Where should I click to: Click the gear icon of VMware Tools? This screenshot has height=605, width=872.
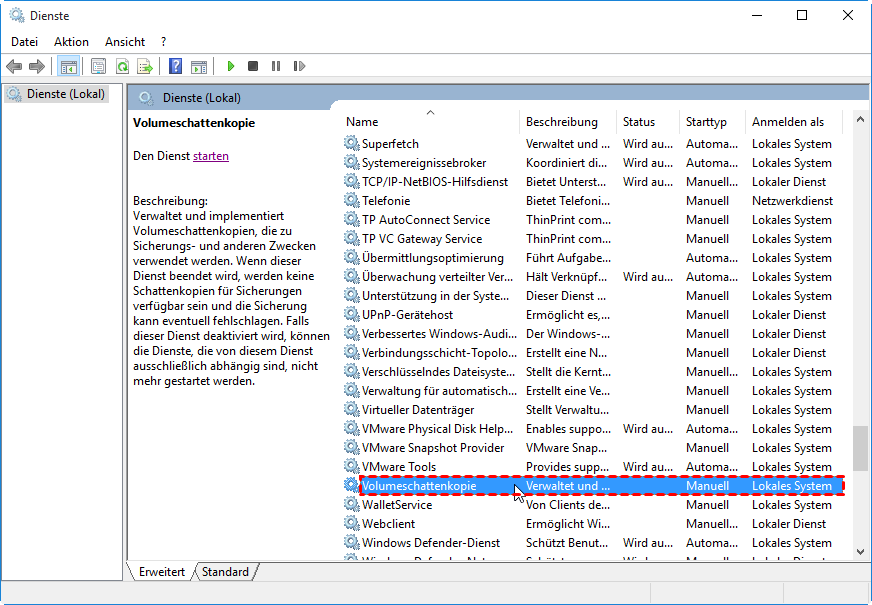coord(351,467)
